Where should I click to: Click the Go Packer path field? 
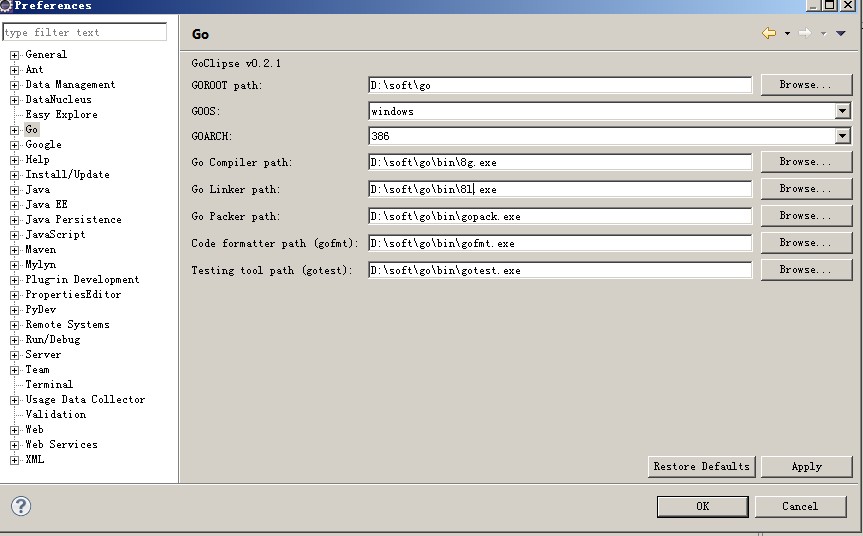[x=560, y=216]
